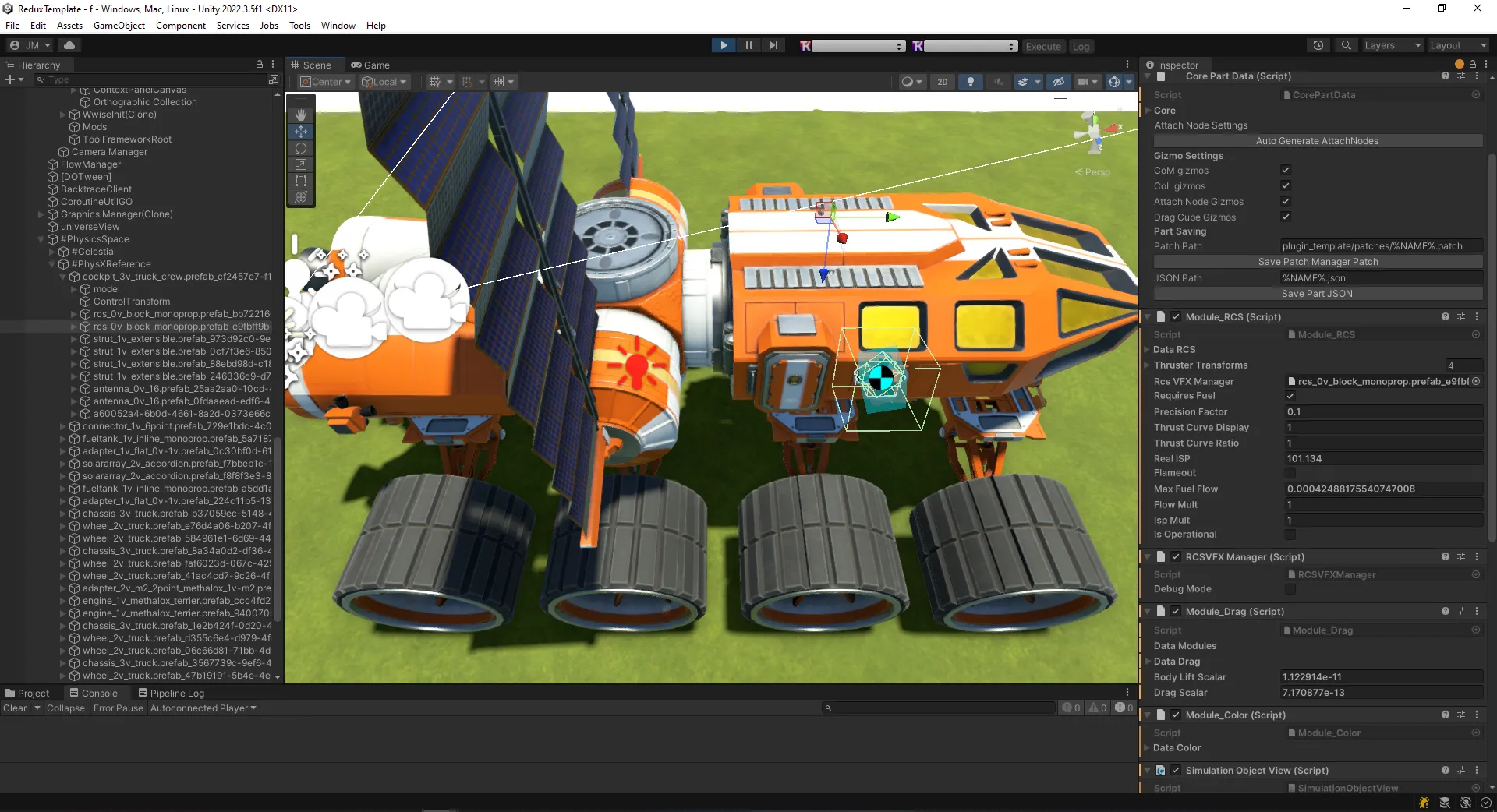Toggle scene audio mute icon
This screenshot has width=1497, height=812.
point(998,82)
